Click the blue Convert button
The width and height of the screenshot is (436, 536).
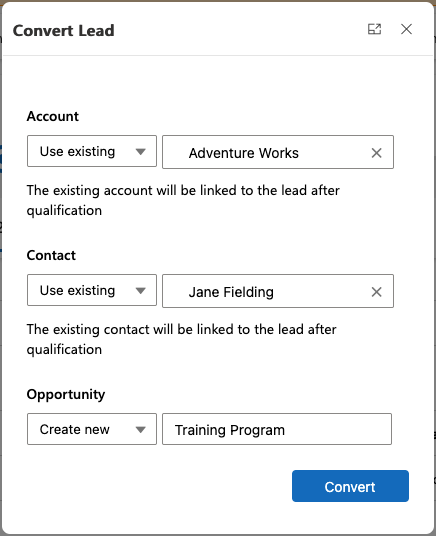coord(350,486)
